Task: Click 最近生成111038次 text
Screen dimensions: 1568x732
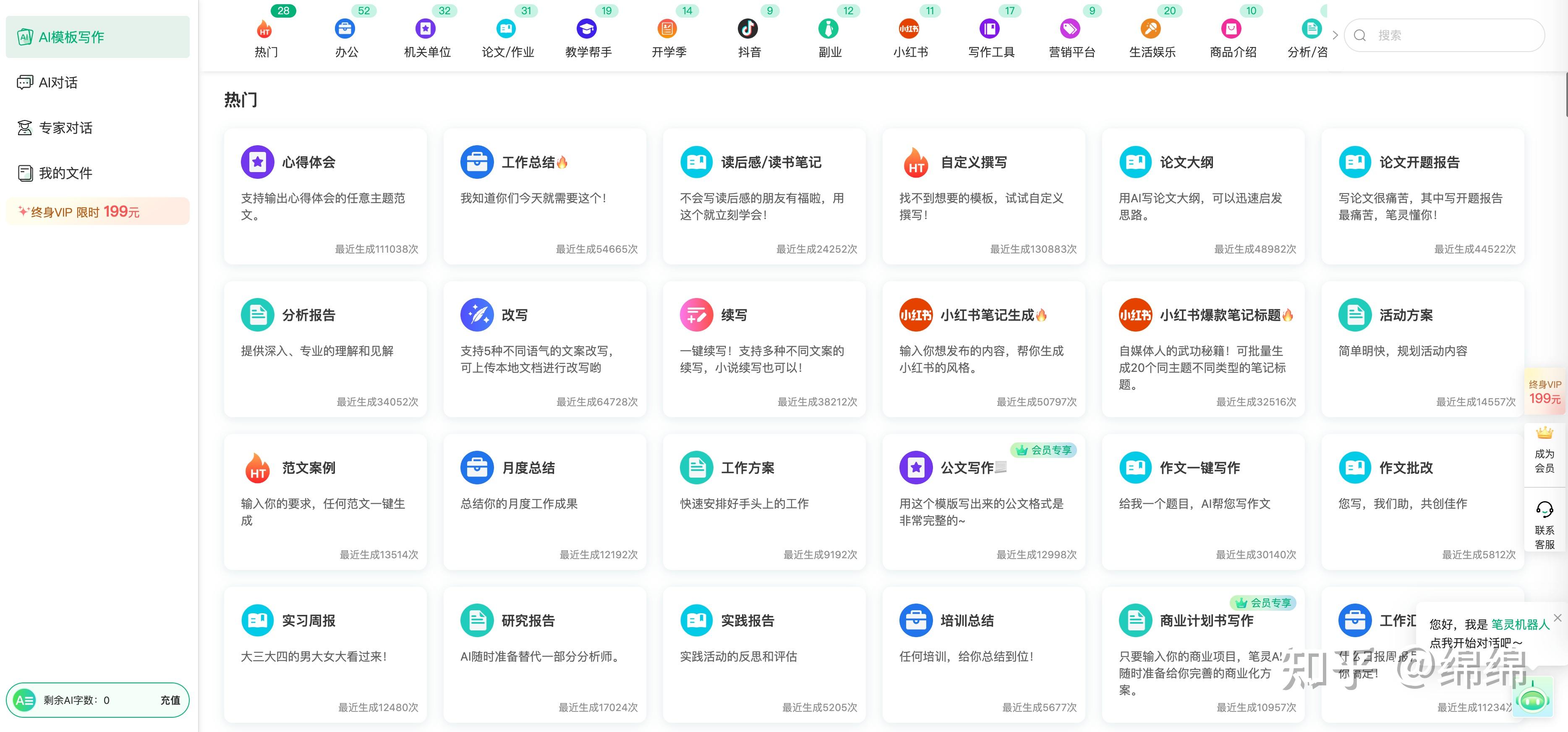Action: (376, 249)
